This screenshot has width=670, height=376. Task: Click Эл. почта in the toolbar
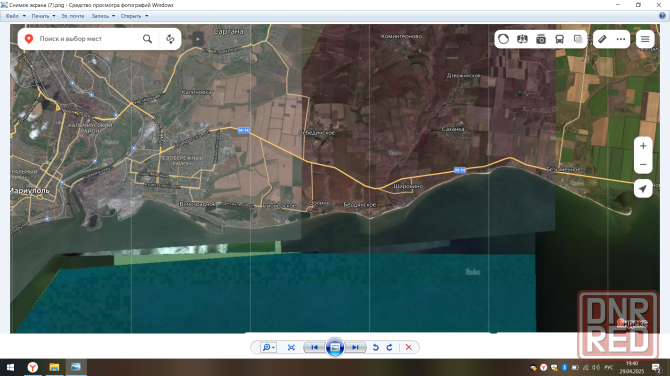[73, 16]
